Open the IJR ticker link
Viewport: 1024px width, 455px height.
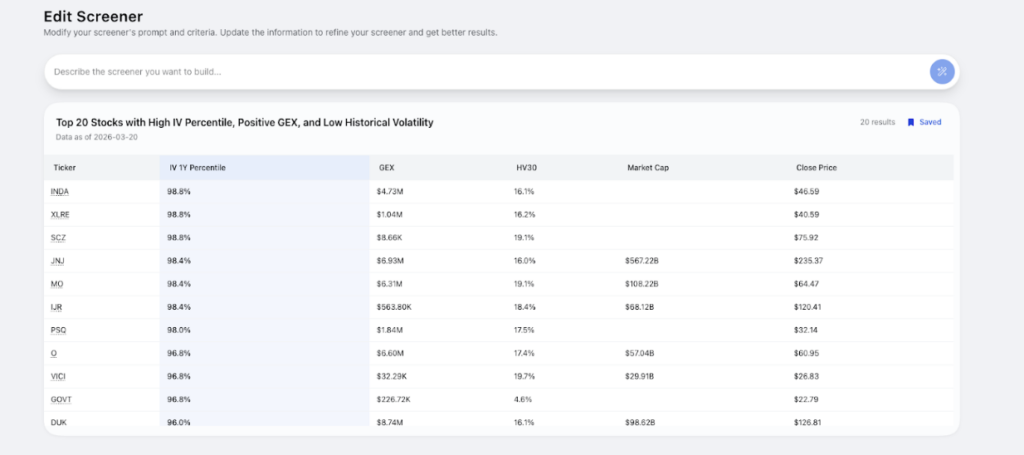pyautogui.click(x=56, y=307)
